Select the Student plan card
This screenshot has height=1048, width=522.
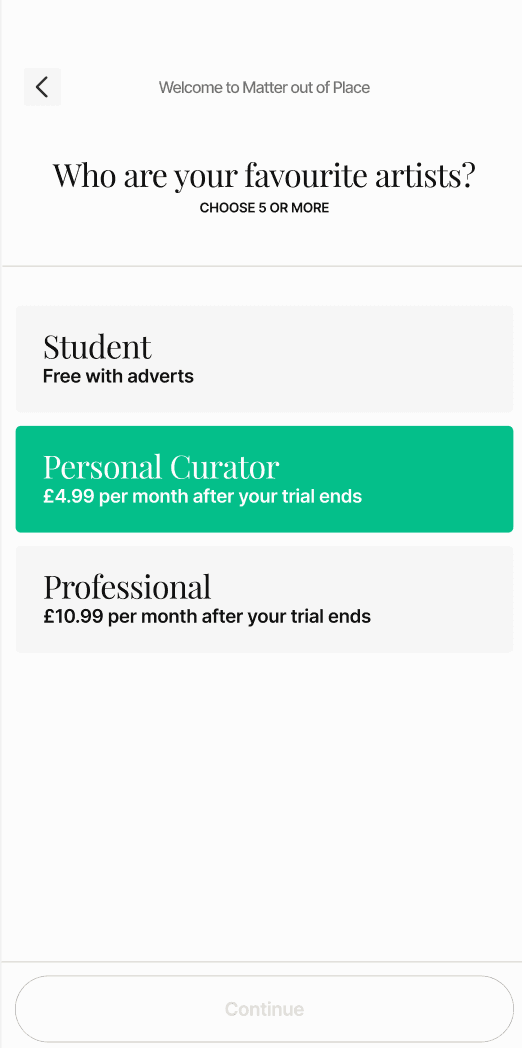pyautogui.click(x=264, y=359)
